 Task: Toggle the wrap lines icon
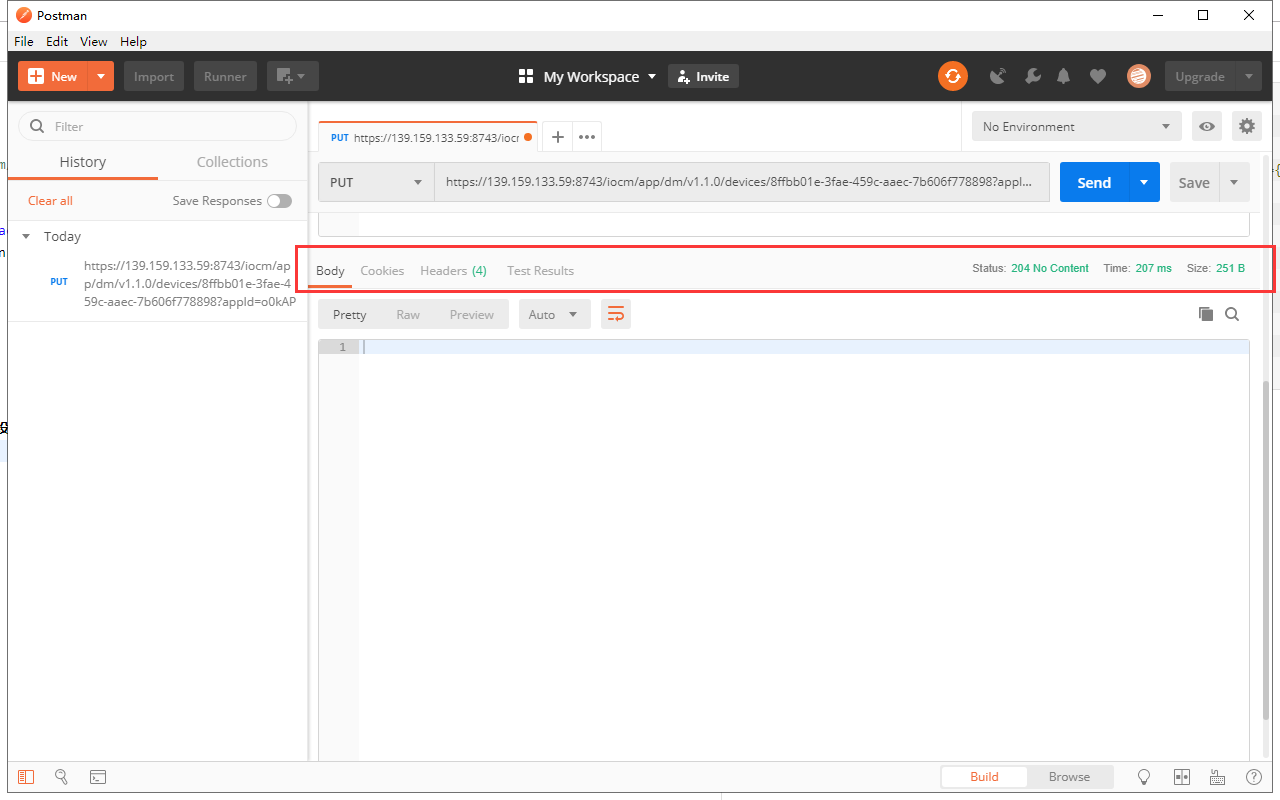(616, 314)
